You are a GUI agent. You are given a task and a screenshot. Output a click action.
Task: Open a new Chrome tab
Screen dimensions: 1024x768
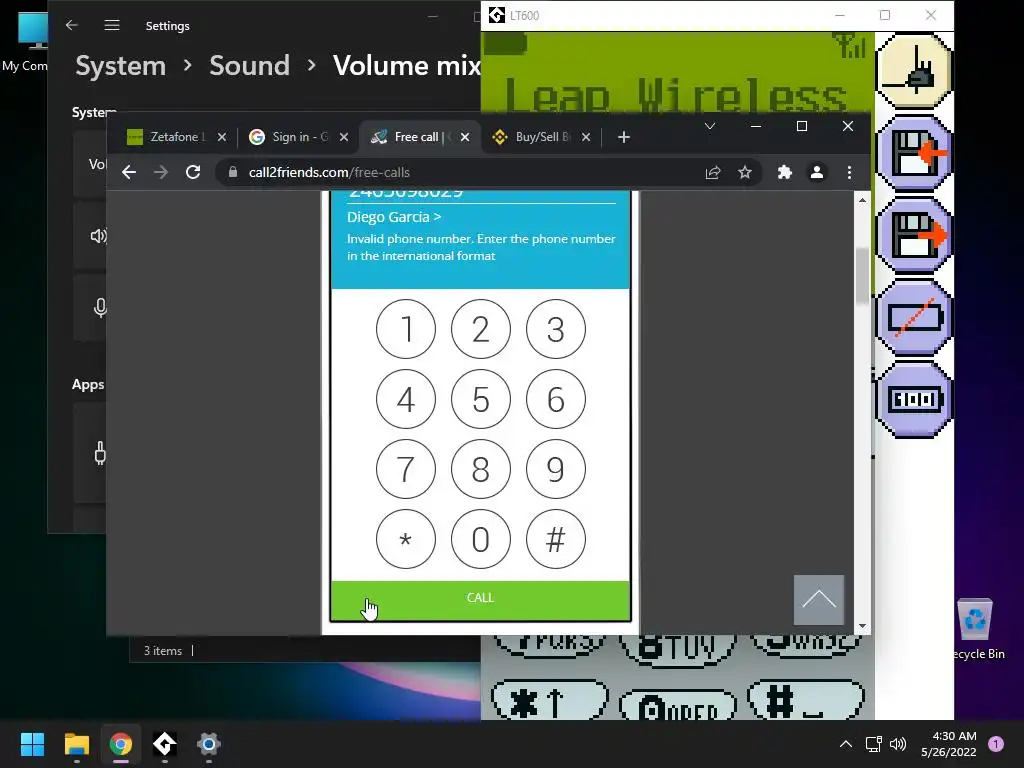624,137
